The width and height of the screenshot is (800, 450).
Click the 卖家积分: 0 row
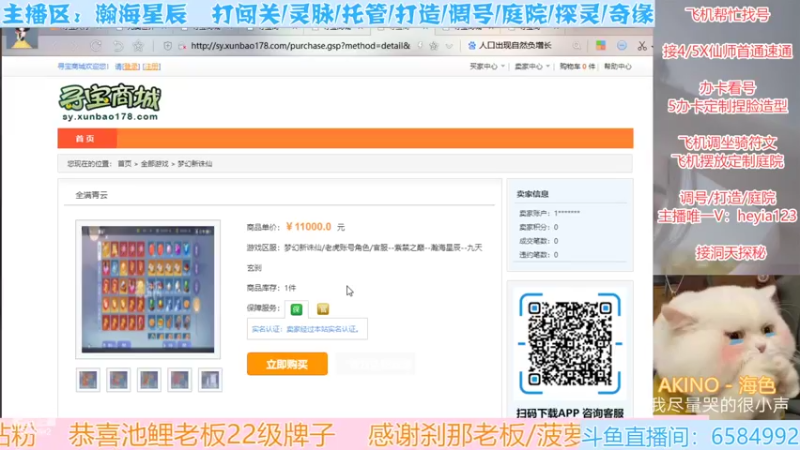coord(538,227)
